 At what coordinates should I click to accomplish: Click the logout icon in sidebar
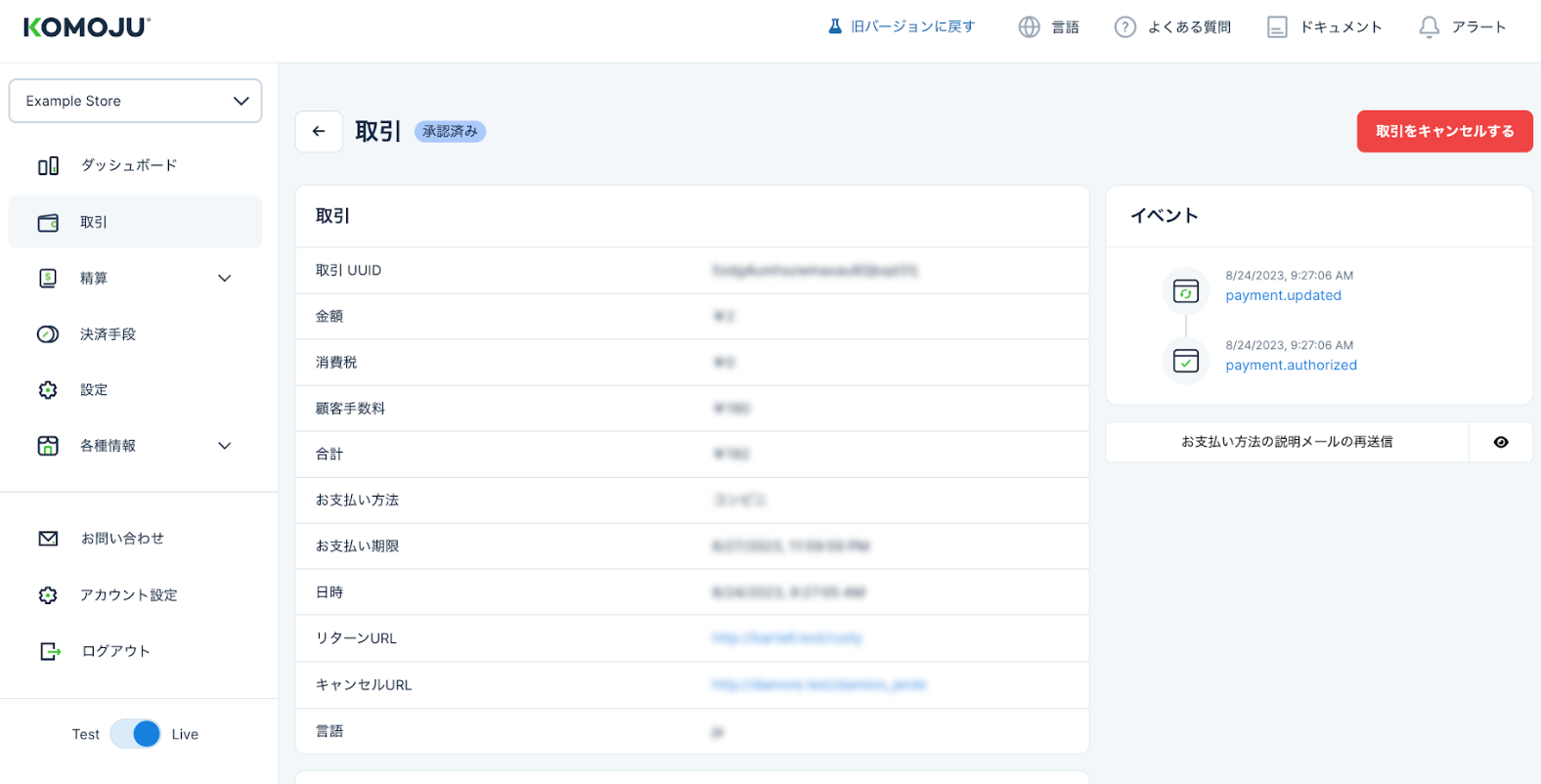(49, 651)
